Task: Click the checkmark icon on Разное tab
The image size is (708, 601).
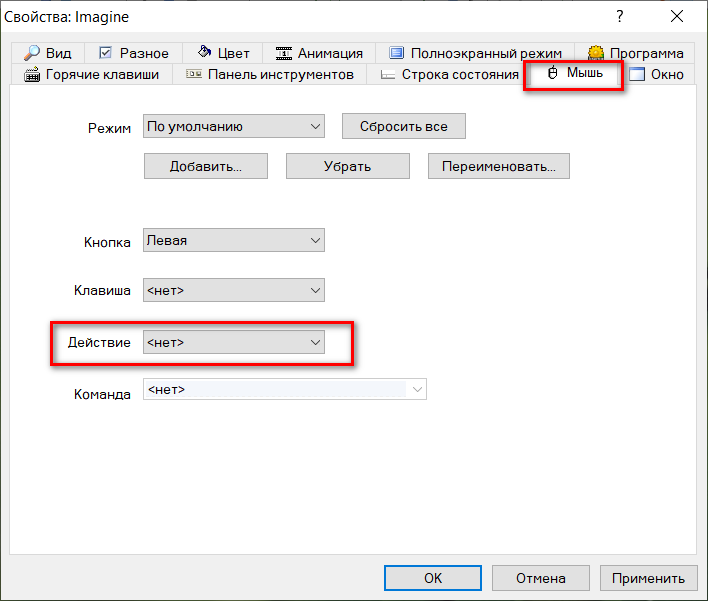Action: click(x=105, y=53)
